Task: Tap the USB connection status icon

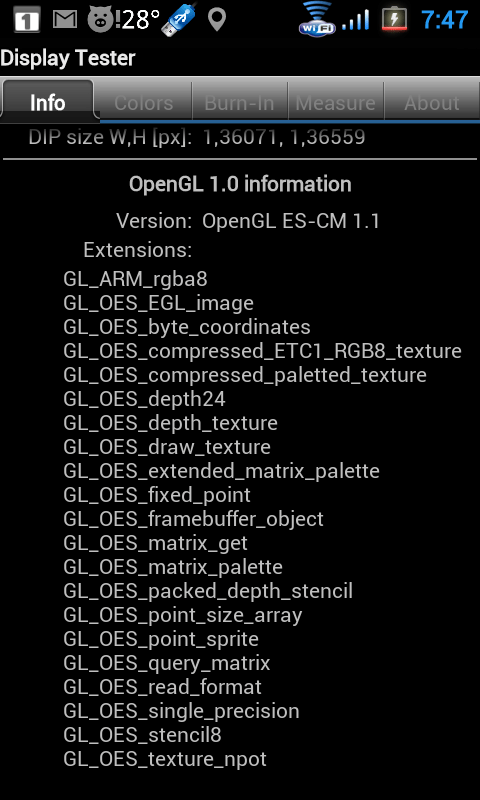Action: click(182, 20)
